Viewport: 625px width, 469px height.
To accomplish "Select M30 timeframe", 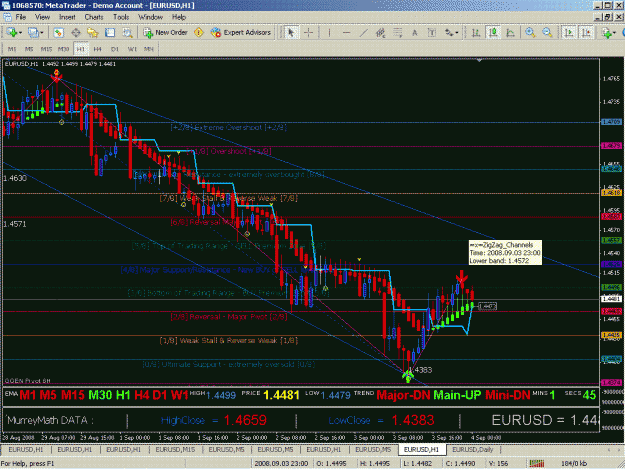I will (63, 49).
